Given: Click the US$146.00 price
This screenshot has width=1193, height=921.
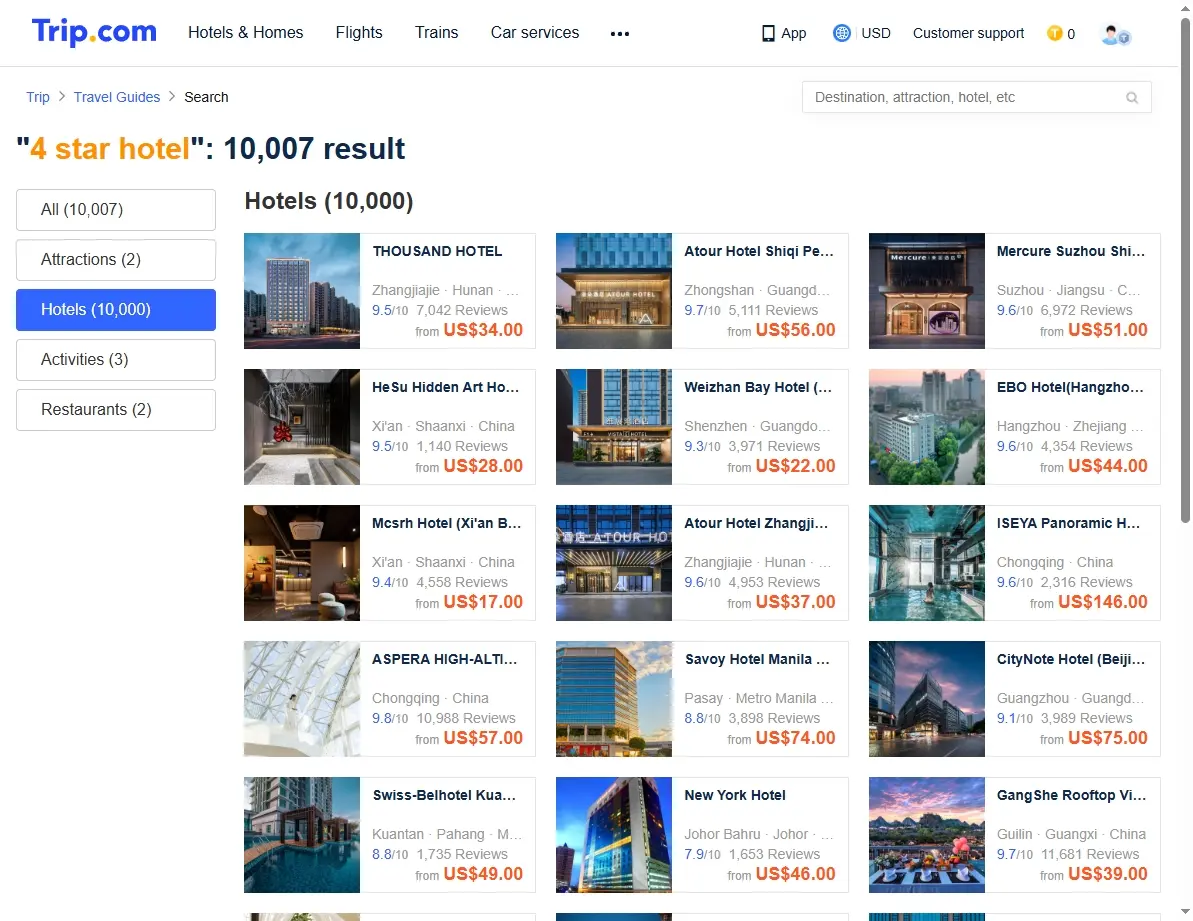Looking at the screenshot, I should click(1102, 602).
